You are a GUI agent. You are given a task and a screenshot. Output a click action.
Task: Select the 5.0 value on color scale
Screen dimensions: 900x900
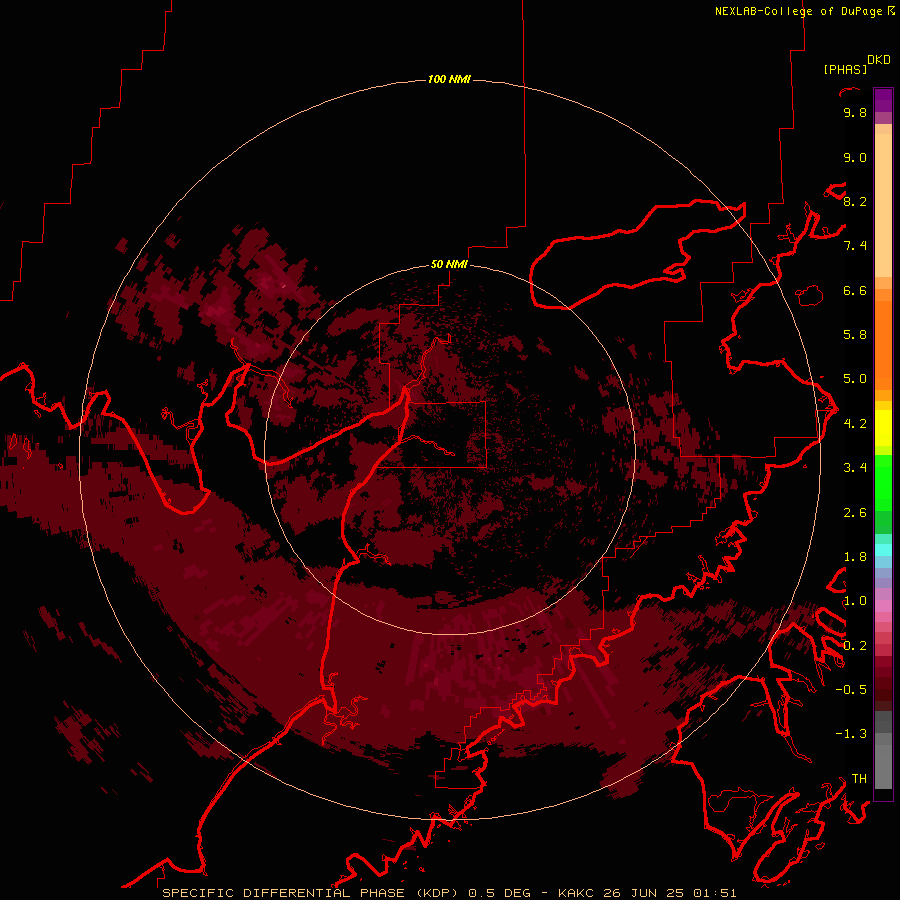[855, 379]
